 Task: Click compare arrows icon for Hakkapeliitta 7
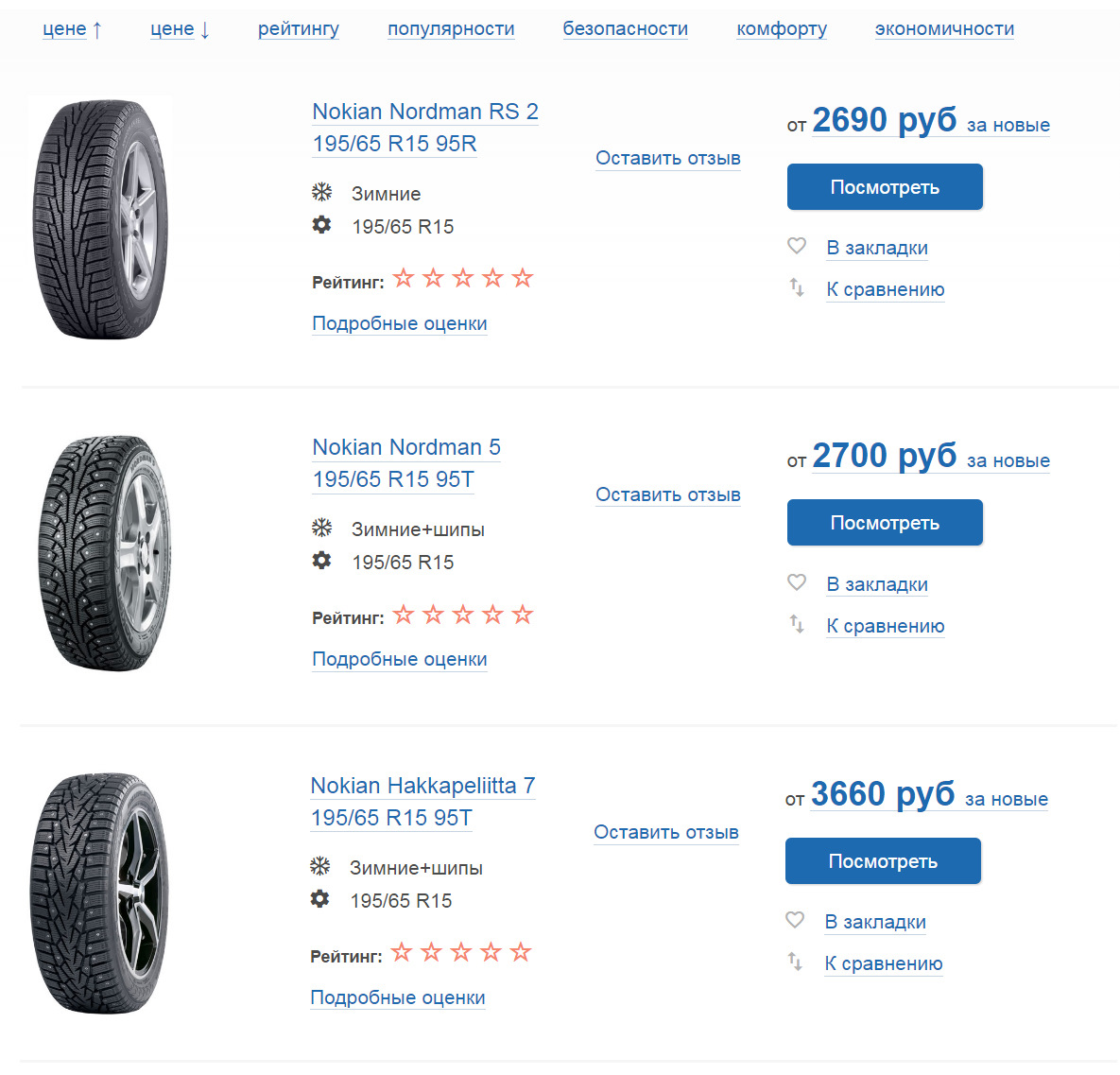795,962
